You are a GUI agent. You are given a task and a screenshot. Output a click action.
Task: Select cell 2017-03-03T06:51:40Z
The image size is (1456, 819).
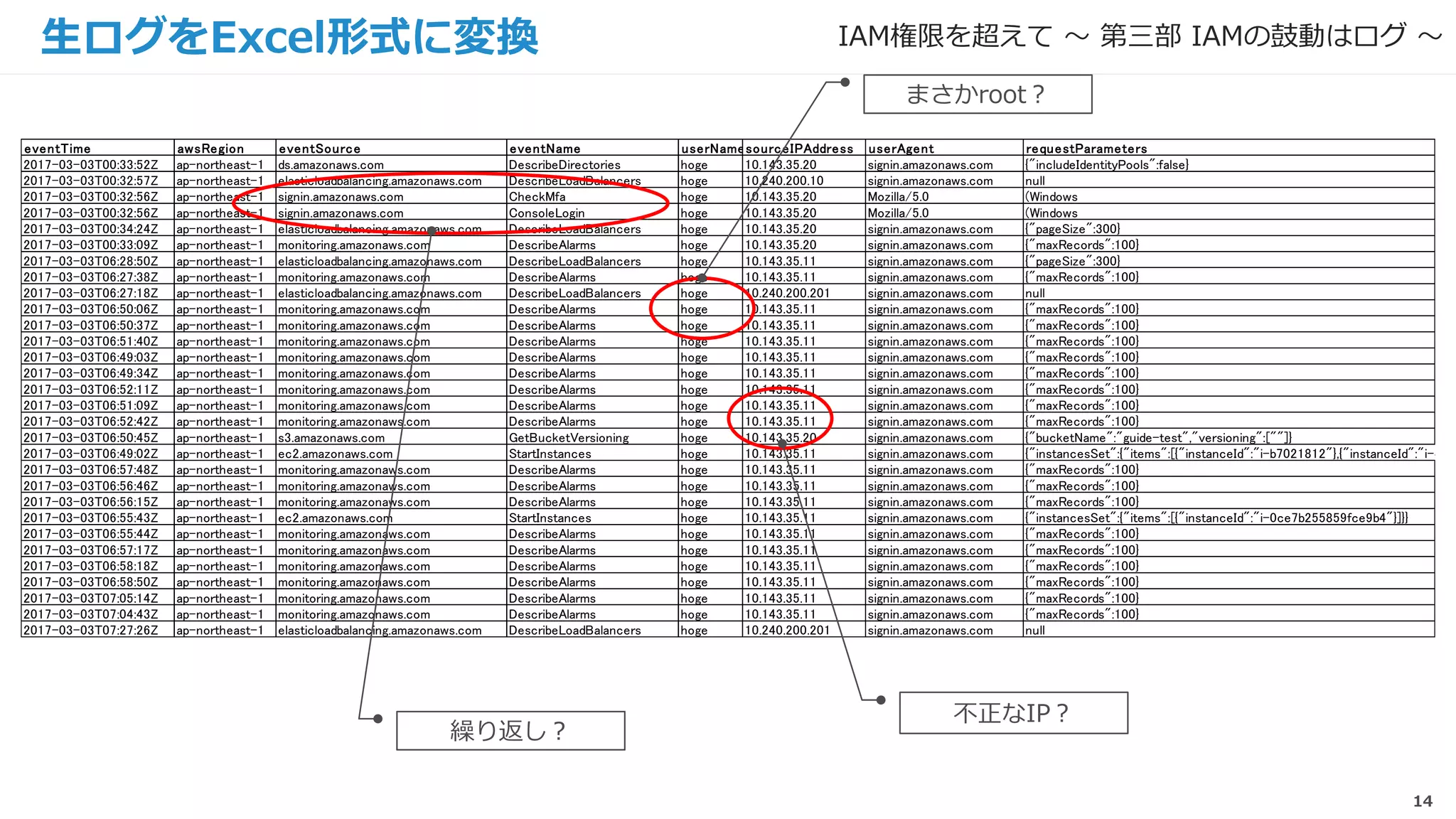click(98, 341)
